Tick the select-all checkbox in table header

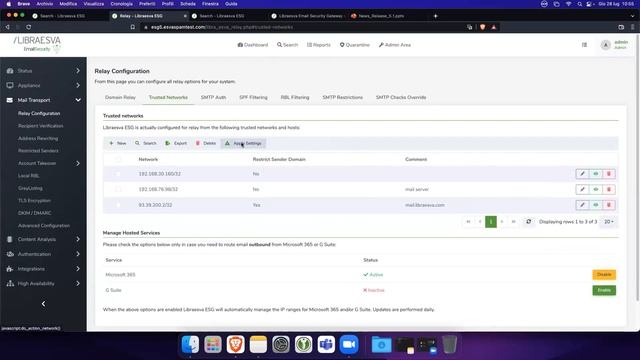118,159
